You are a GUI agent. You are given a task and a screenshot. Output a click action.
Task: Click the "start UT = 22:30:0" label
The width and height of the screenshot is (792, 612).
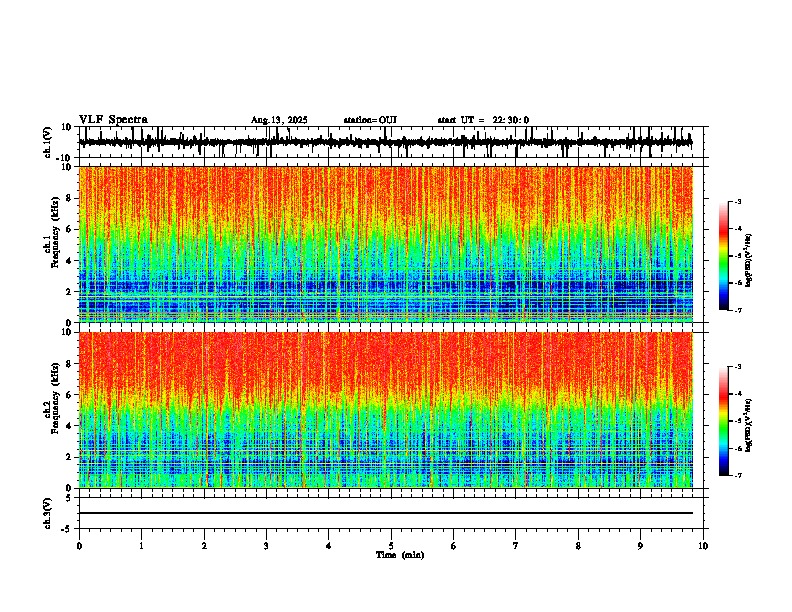pyautogui.click(x=483, y=120)
